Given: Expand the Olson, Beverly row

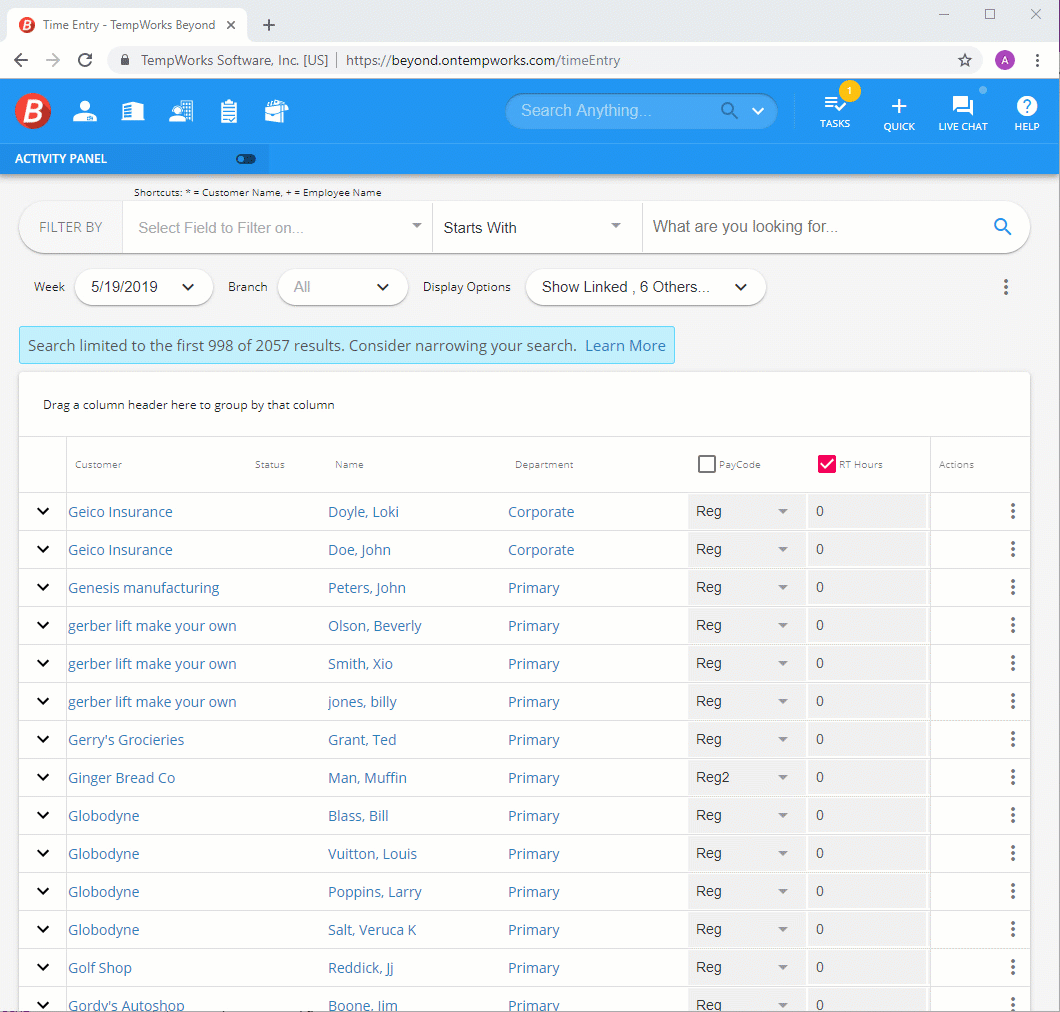Looking at the screenshot, I should pos(43,625).
